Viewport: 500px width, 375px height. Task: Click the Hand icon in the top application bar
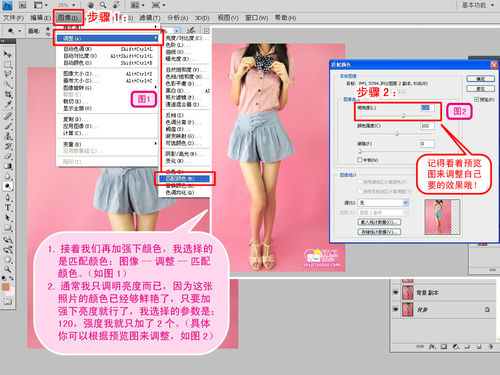90,5
